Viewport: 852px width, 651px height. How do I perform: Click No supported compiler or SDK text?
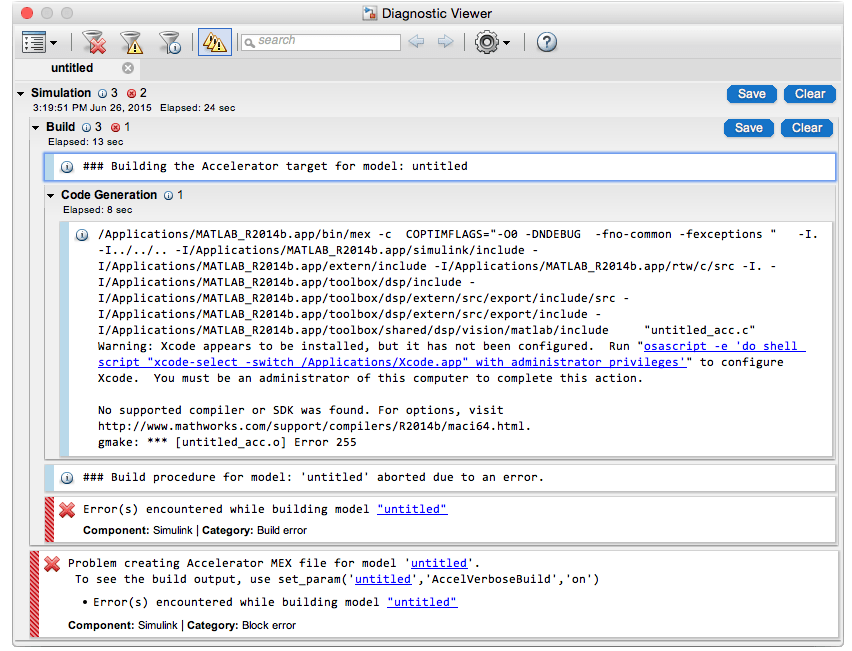(x=300, y=410)
